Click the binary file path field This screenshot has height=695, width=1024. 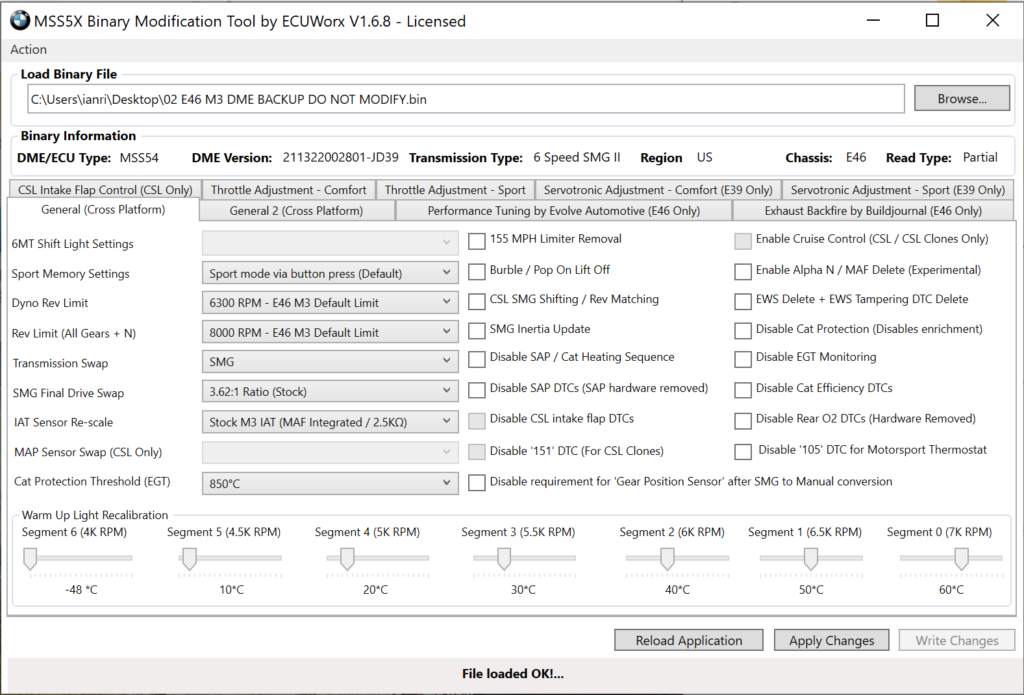pos(466,99)
